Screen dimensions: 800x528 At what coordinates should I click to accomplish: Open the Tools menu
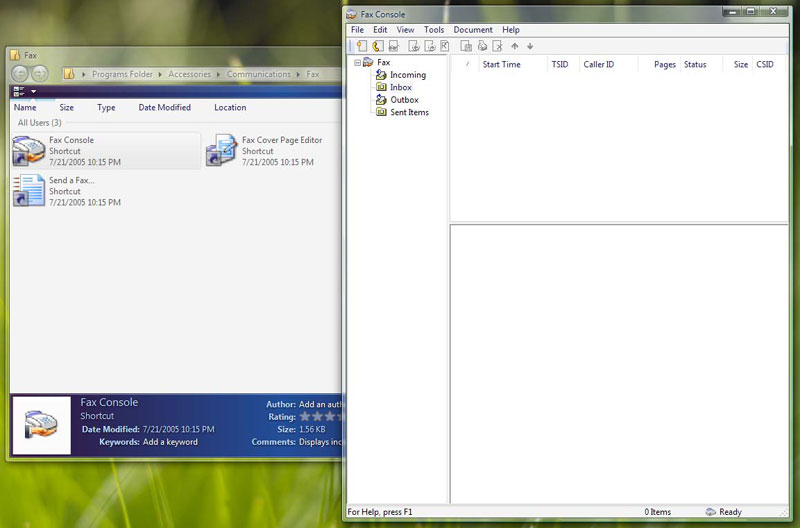434,30
